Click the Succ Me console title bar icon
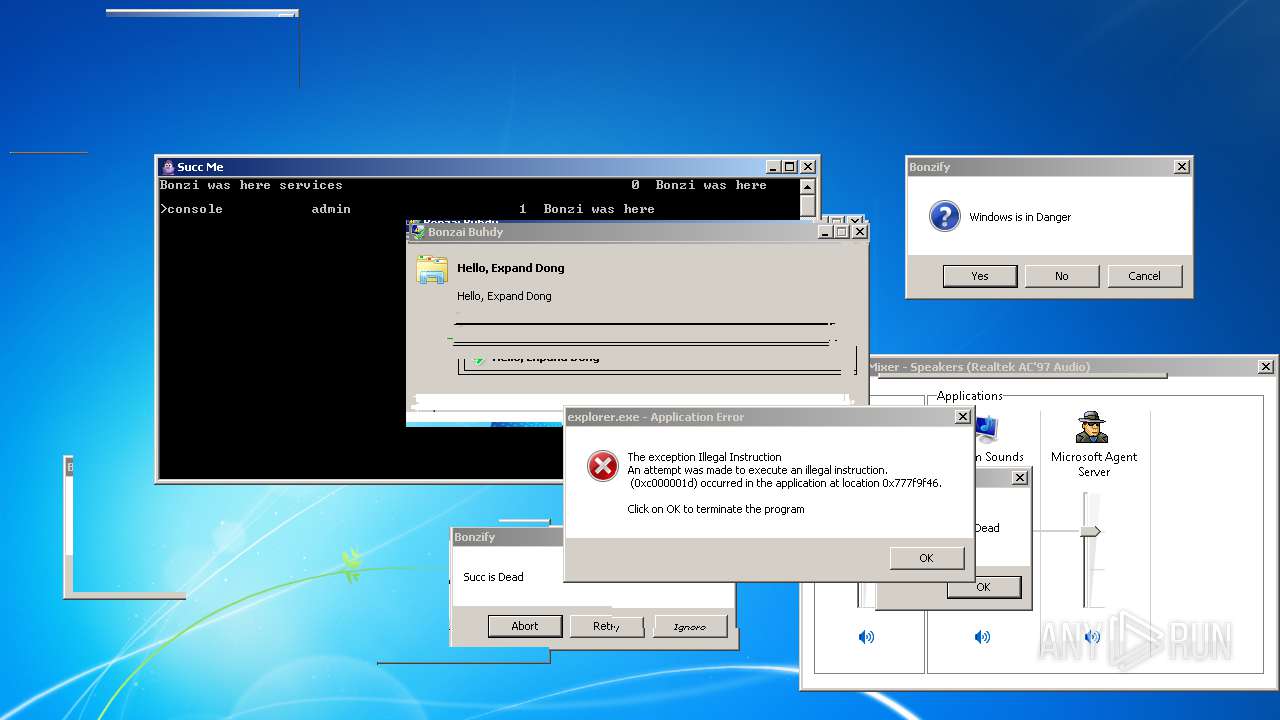This screenshot has width=1280, height=720. coord(168,167)
